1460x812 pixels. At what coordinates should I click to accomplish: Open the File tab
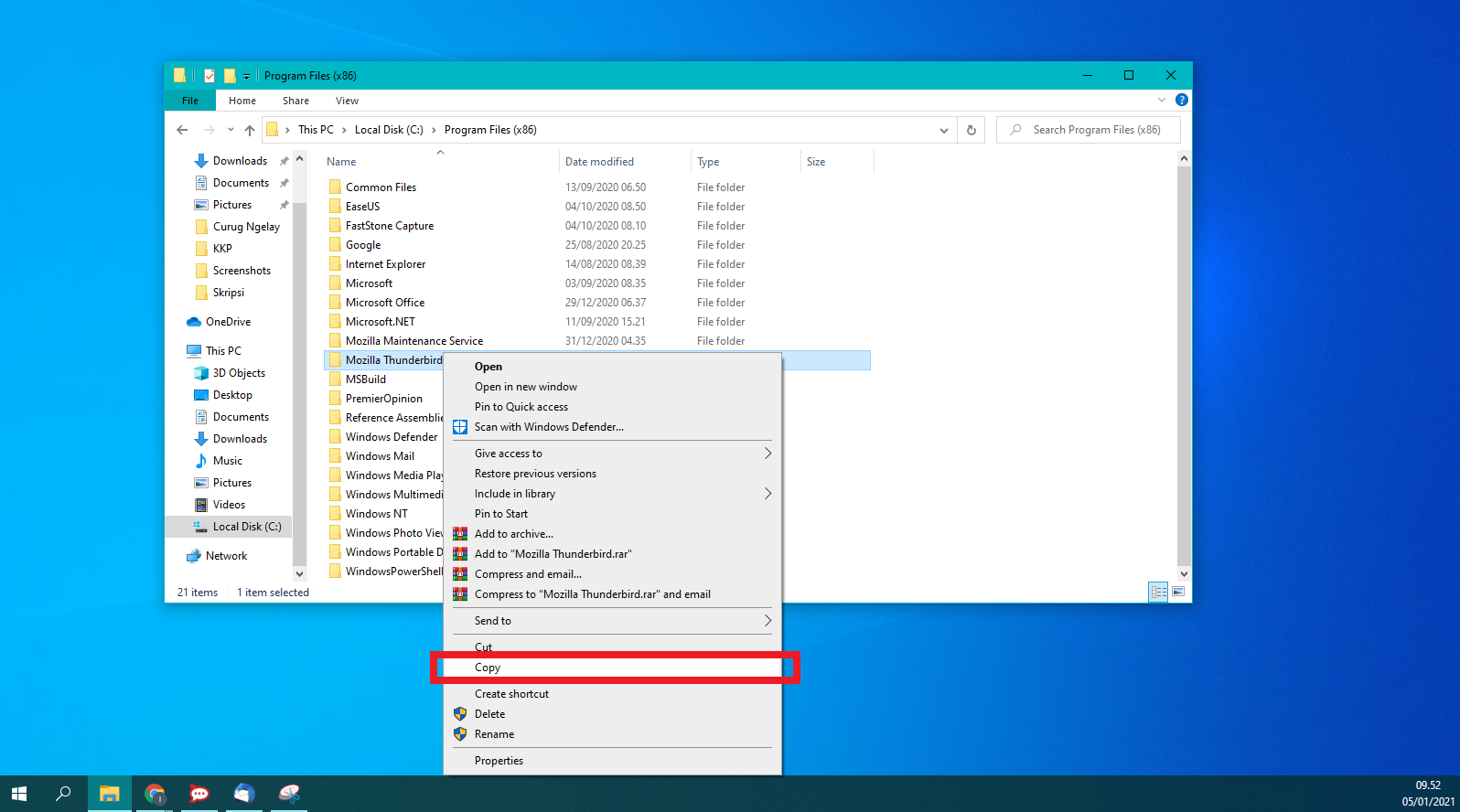click(x=190, y=101)
